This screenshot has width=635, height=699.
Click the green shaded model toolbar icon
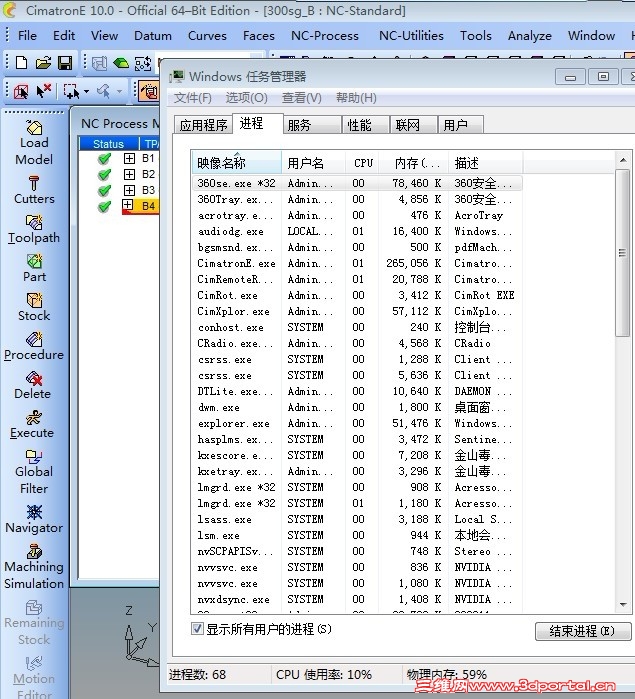[121, 63]
